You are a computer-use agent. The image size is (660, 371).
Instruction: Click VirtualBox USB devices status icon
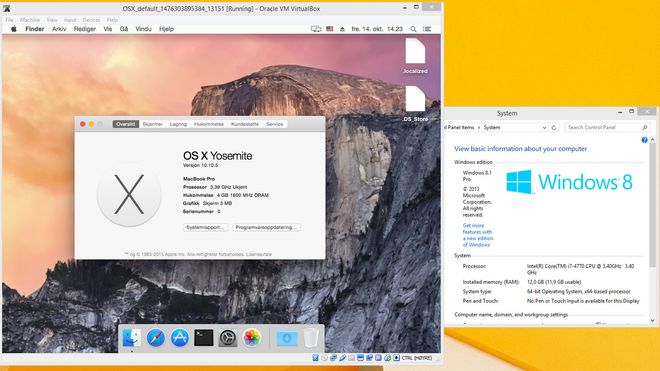[x=342, y=358]
